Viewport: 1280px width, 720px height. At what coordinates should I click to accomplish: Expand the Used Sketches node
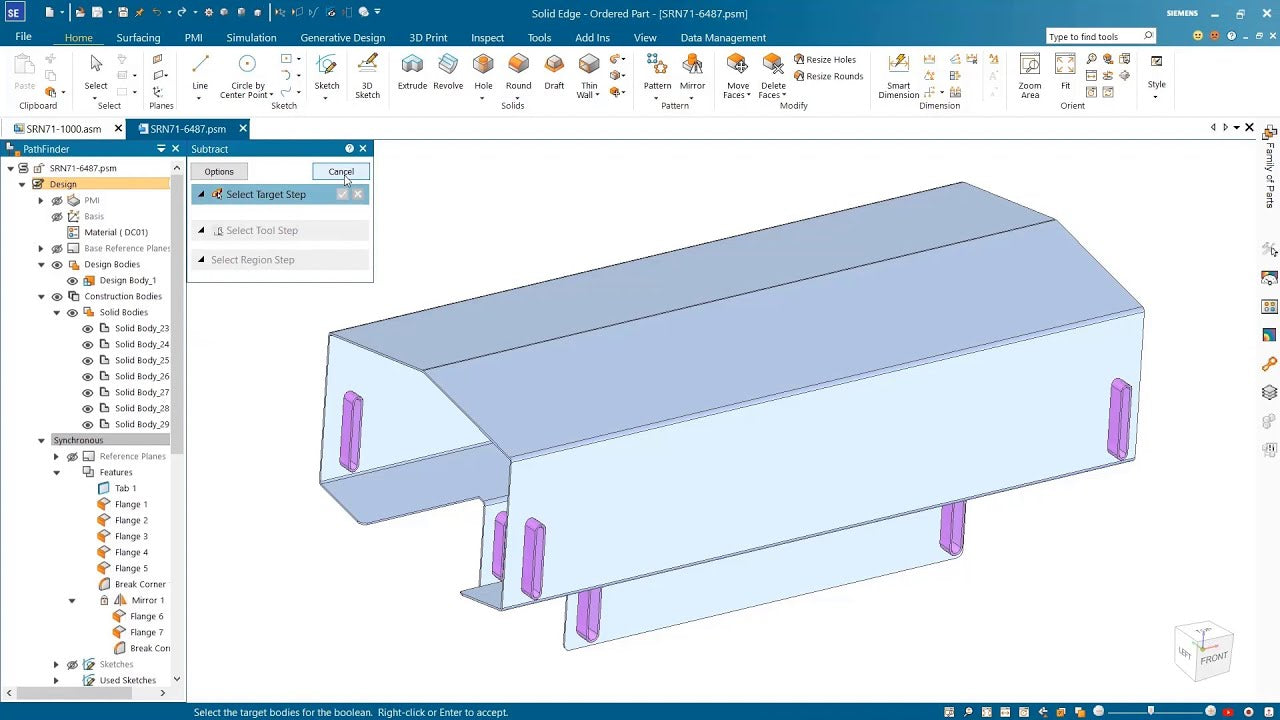click(x=56, y=680)
